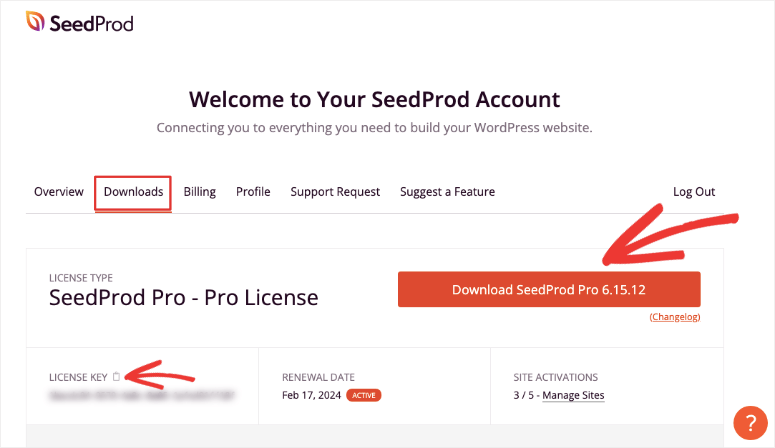Open the Billing tab
Image resolution: width=775 pixels, height=448 pixels.
coord(200,192)
